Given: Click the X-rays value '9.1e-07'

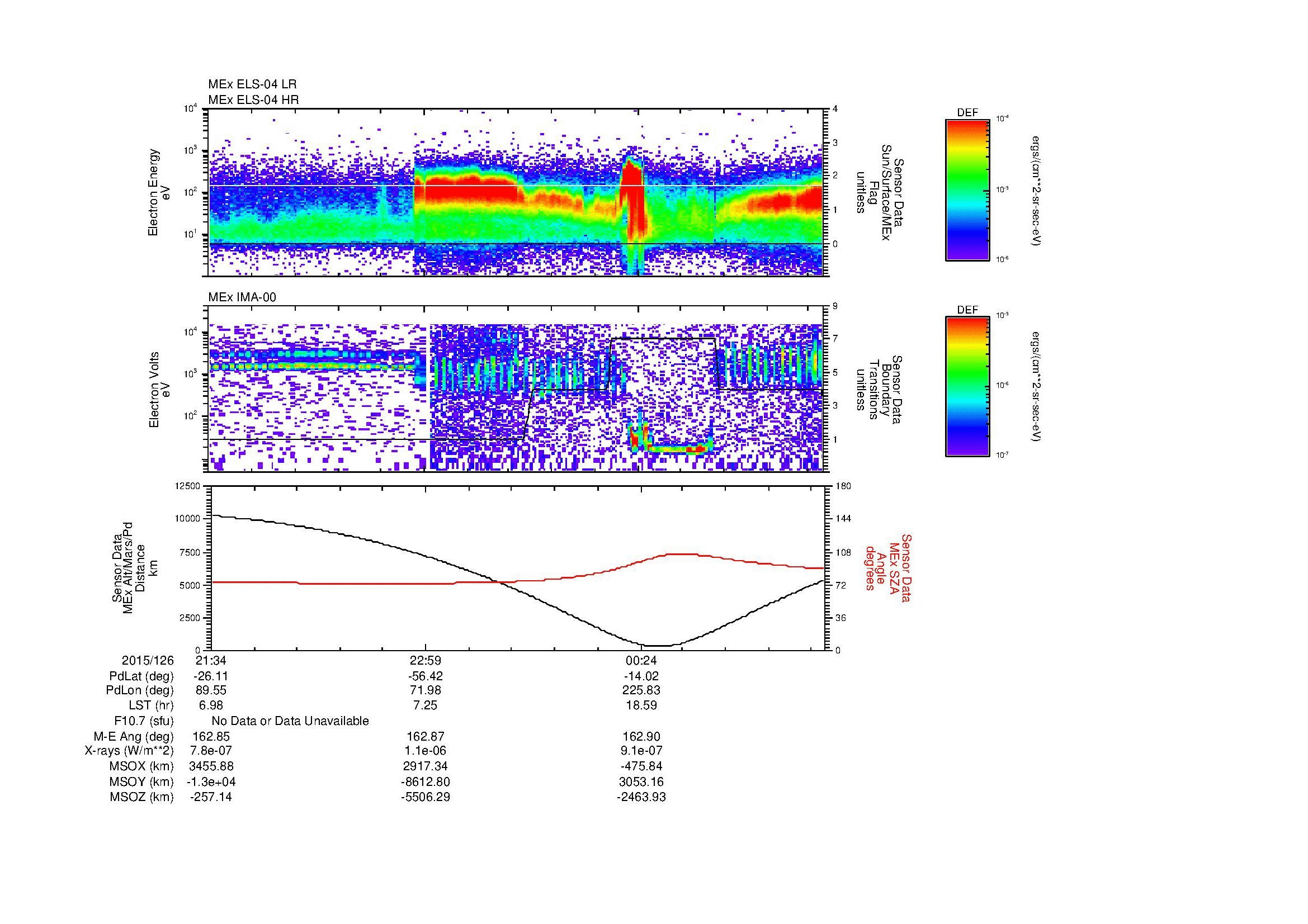Looking at the screenshot, I should [x=641, y=751].
